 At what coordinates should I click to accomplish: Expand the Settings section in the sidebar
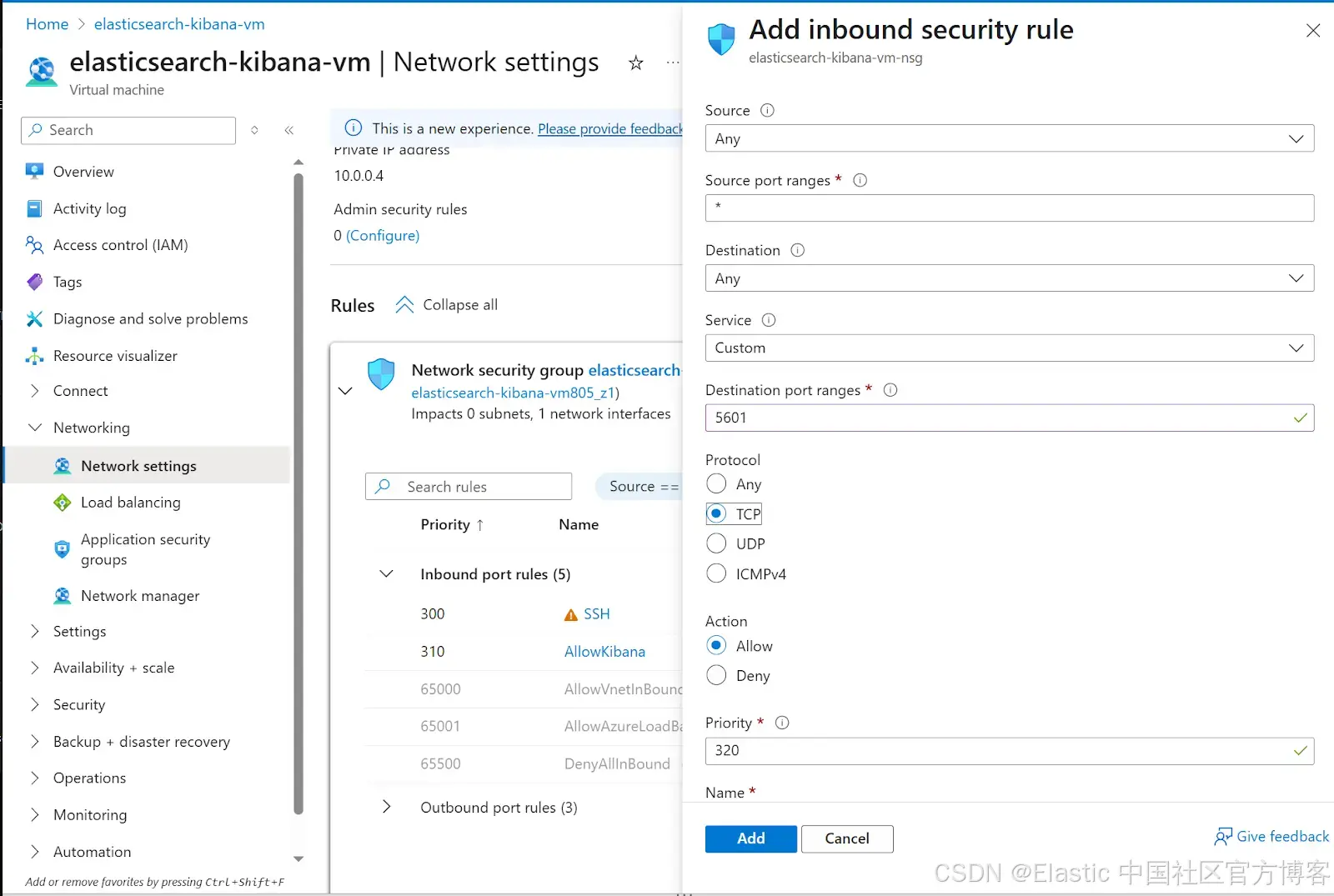pos(34,631)
